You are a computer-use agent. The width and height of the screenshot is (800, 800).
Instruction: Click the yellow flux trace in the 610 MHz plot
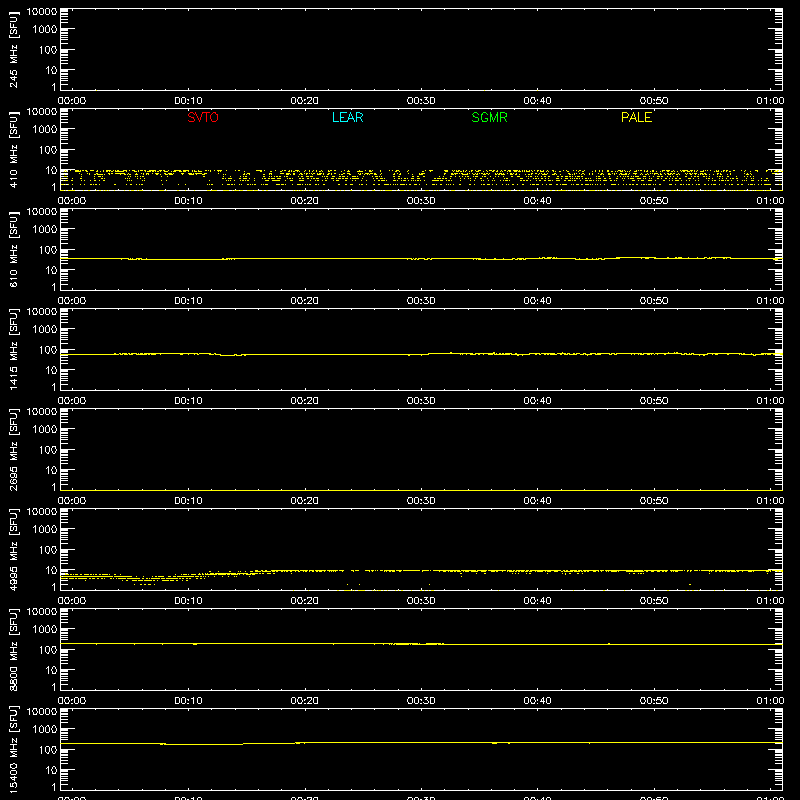(x=421, y=259)
